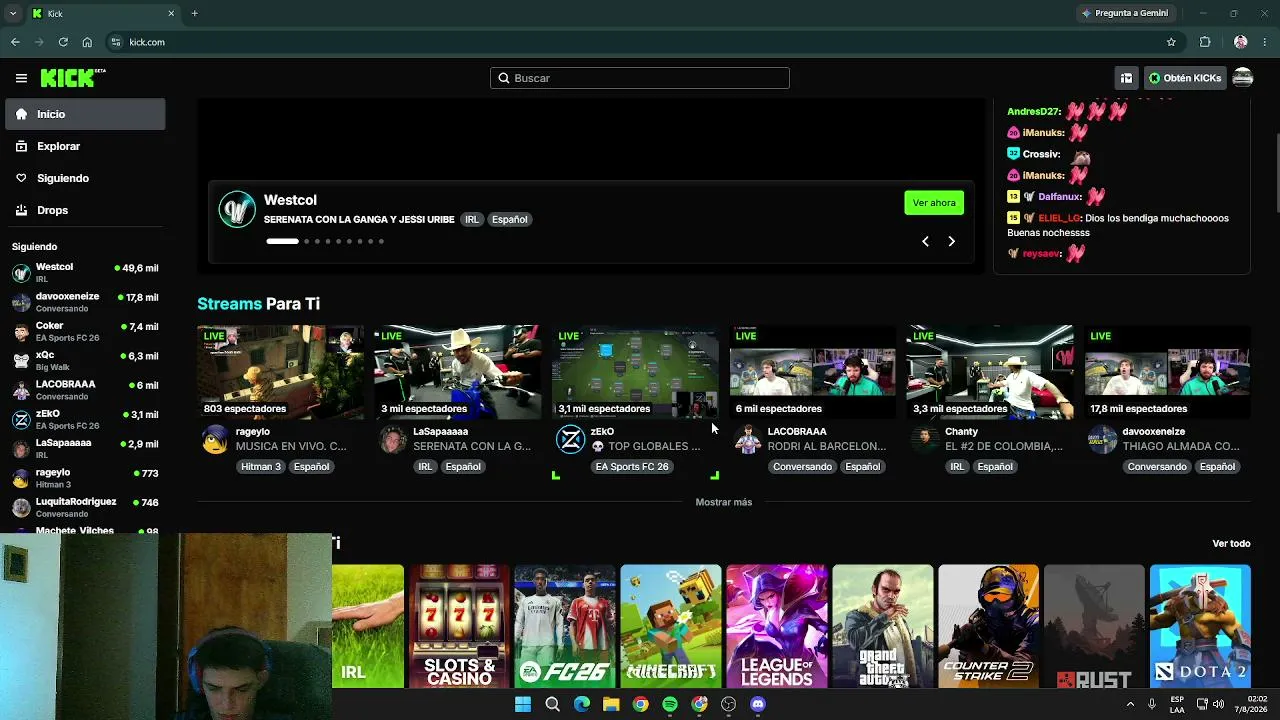The width and height of the screenshot is (1280, 720).
Task: Click the Ver todo link
Action: click(1231, 544)
